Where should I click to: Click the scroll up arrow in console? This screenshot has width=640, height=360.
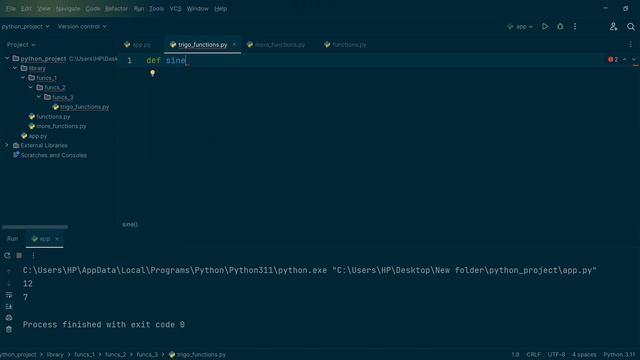click(x=9, y=271)
